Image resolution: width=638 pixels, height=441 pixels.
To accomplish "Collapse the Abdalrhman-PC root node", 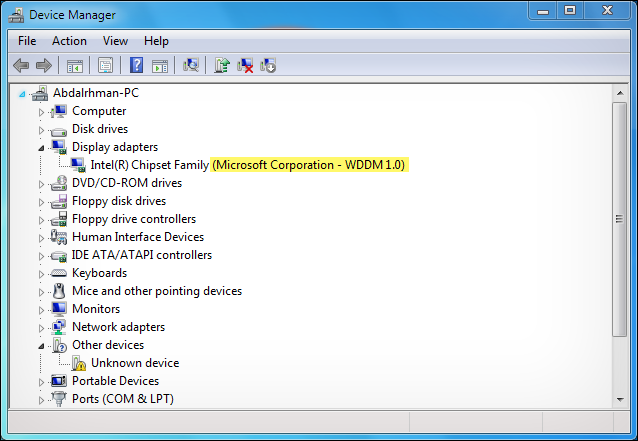I will 22,94.
